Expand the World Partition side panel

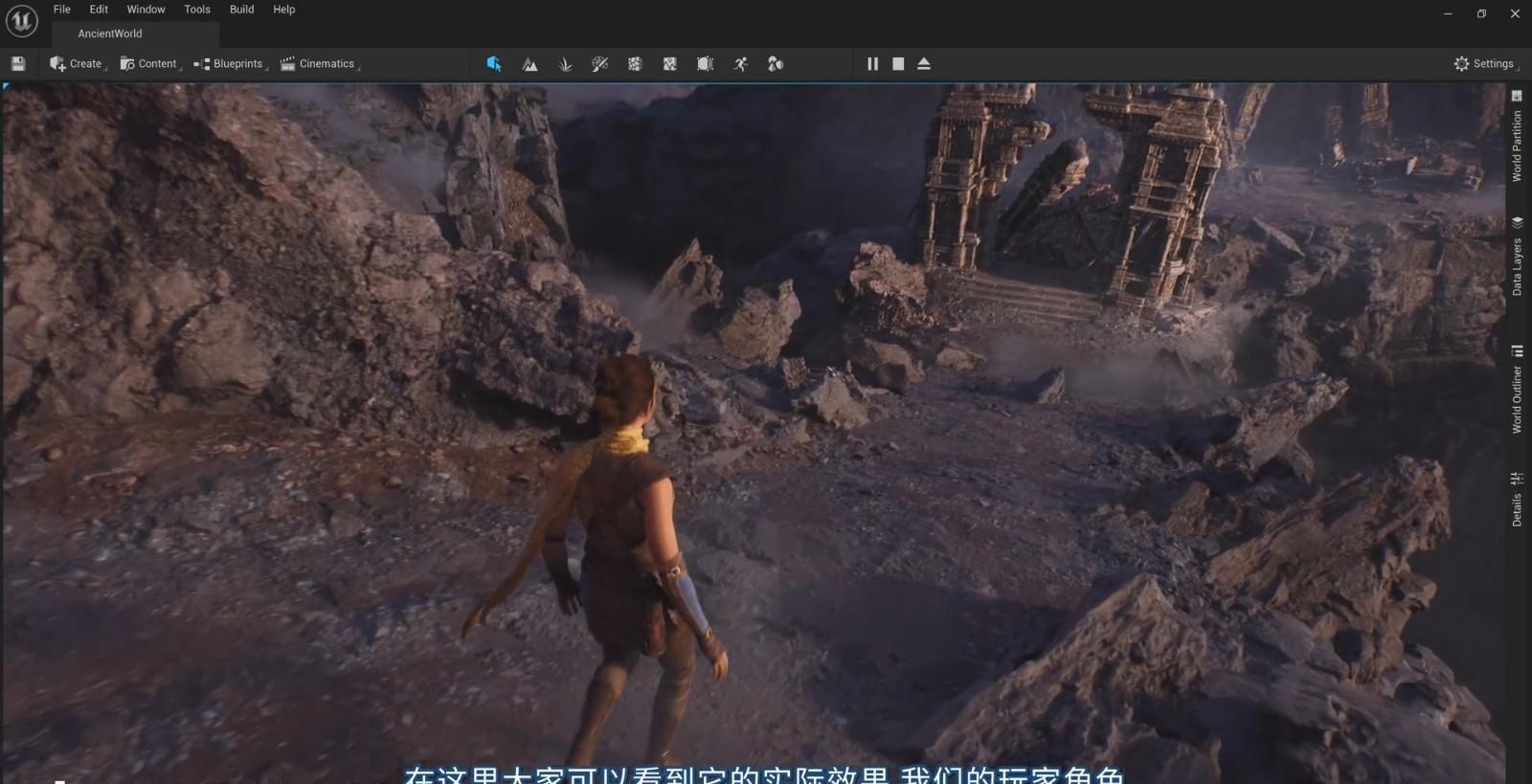1517,136
